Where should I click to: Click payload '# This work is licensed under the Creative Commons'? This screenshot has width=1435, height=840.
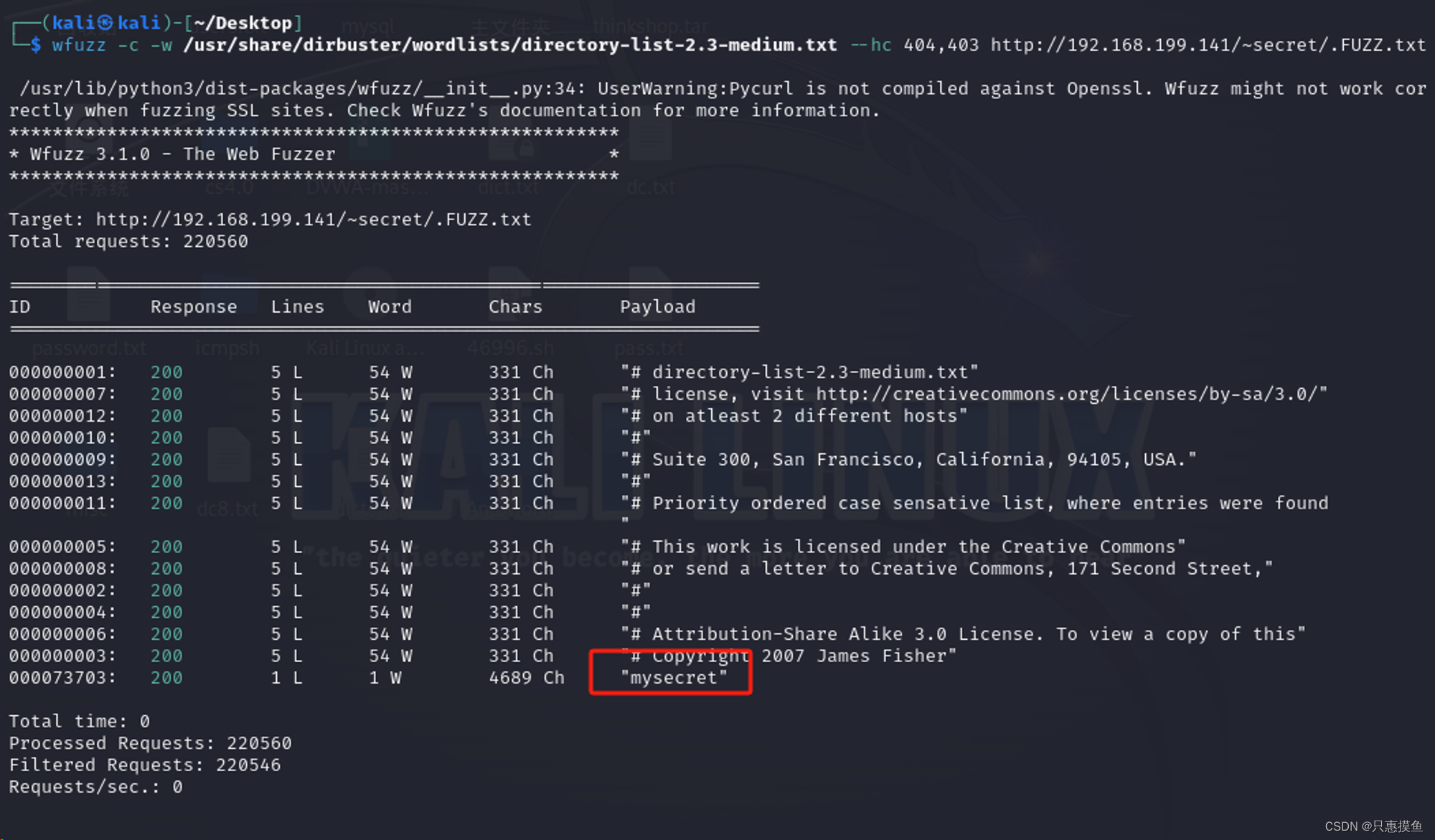[x=903, y=547]
